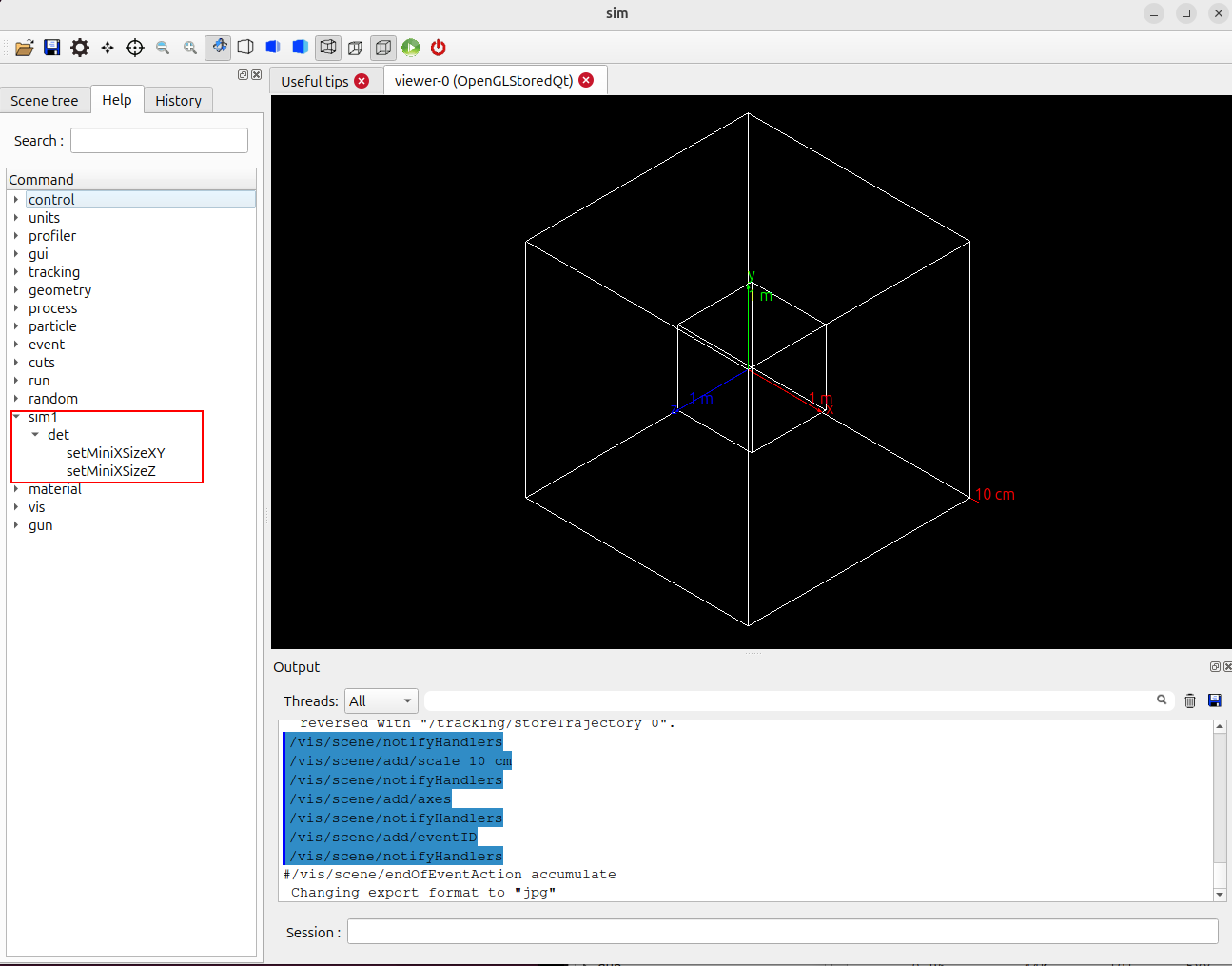1232x966 pixels.
Task: Click the Command column header
Action: tap(131, 180)
